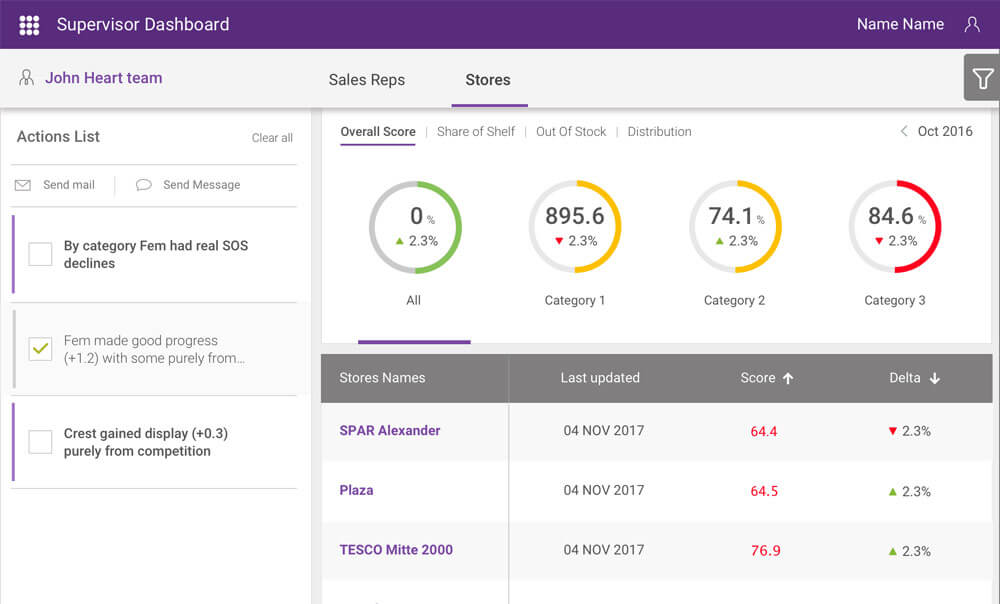
Task: Click the Last updated column header
Action: 600,378
